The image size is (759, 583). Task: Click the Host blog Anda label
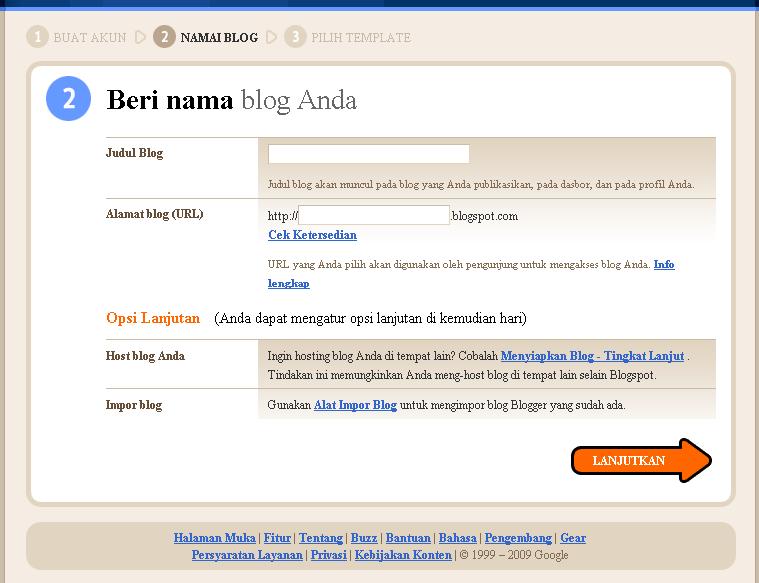point(145,356)
